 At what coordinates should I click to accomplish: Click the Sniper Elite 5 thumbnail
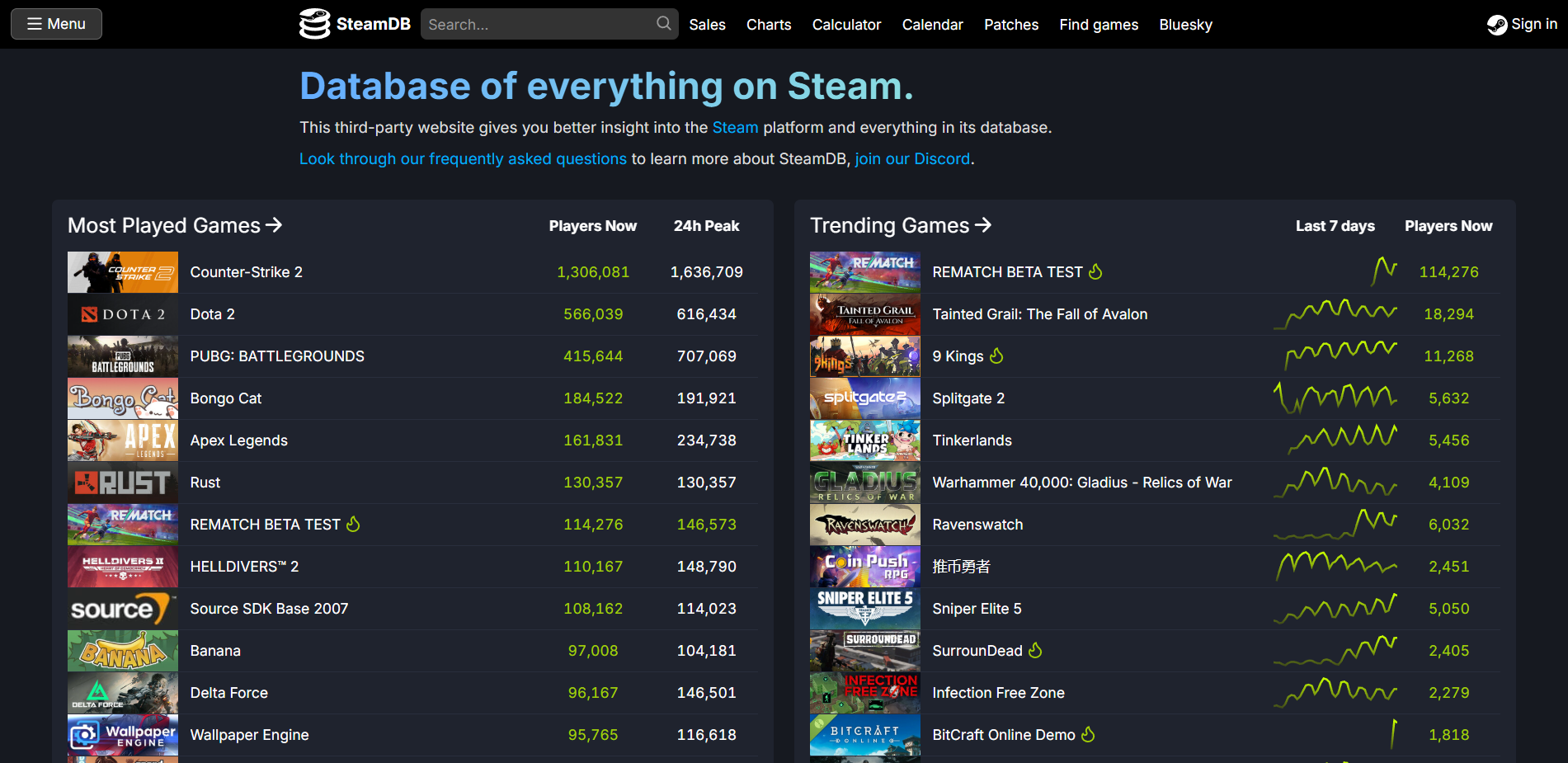pos(865,609)
